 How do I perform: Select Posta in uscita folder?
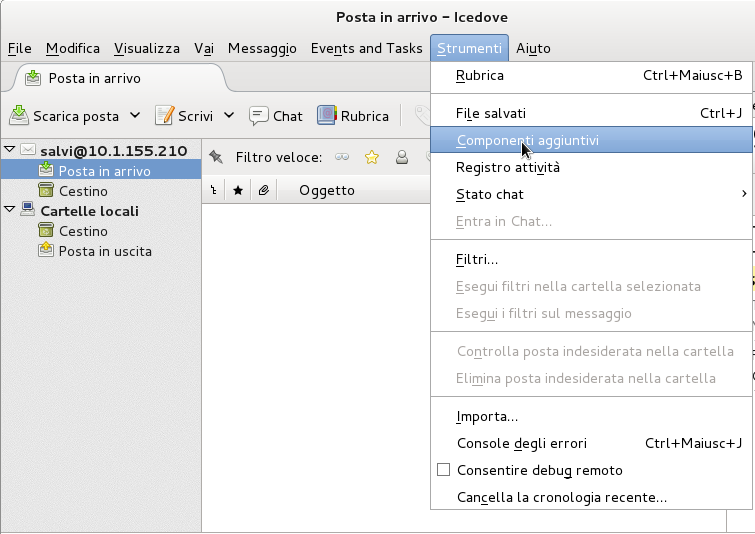(104, 251)
